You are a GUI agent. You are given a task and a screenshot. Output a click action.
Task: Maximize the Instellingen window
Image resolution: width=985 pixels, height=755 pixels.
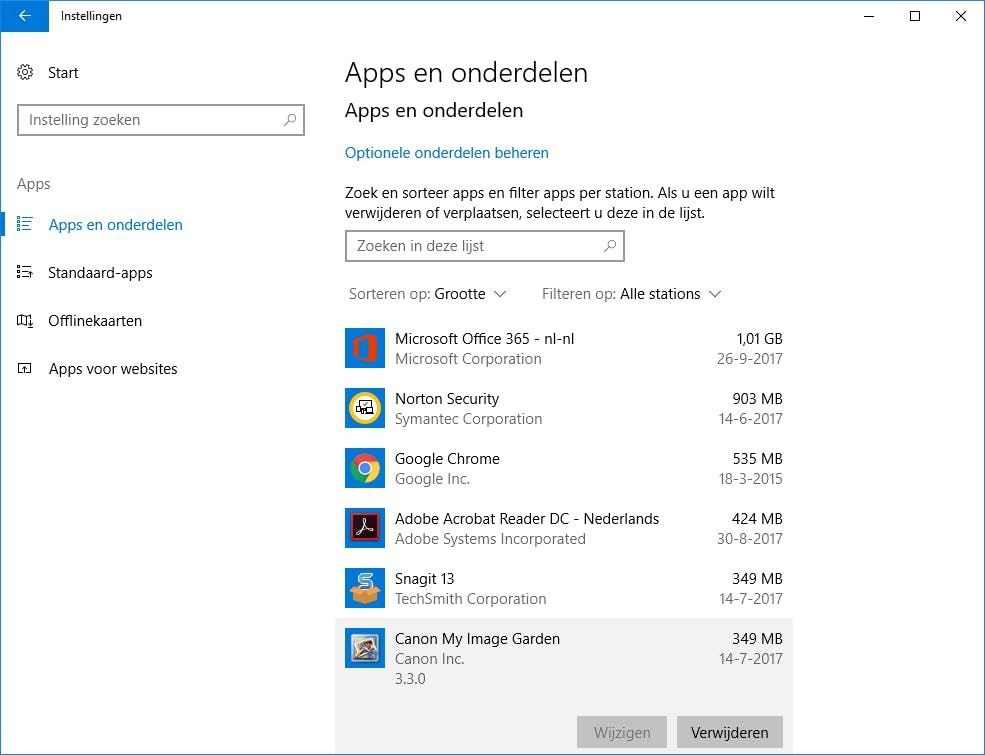pyautogui.click(x=915, y=16)
